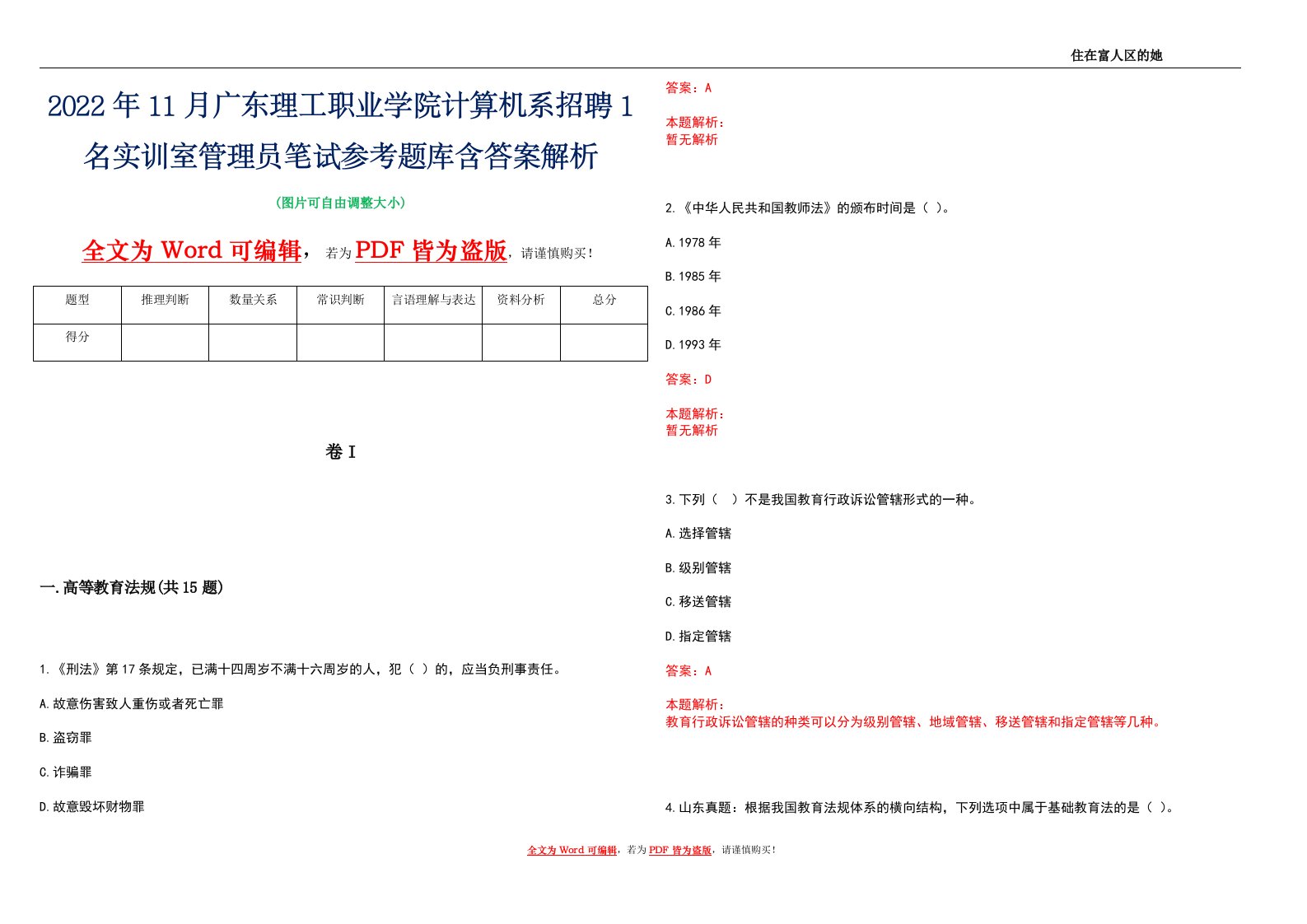Click the title's second line 名实训室管理员笔试参考题库含答案解析

[x=341, y=156]
